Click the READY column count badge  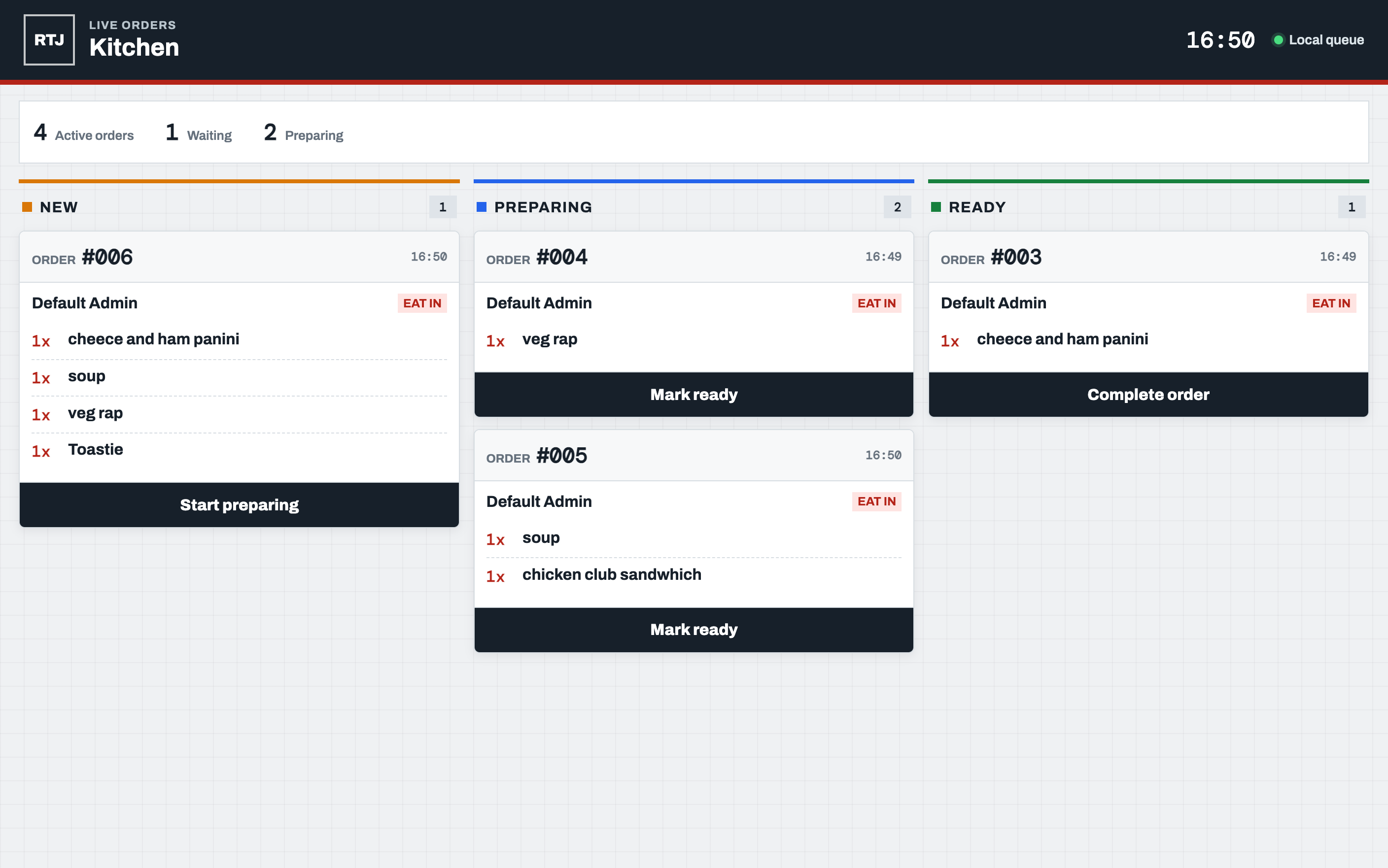coord(1352,207)
